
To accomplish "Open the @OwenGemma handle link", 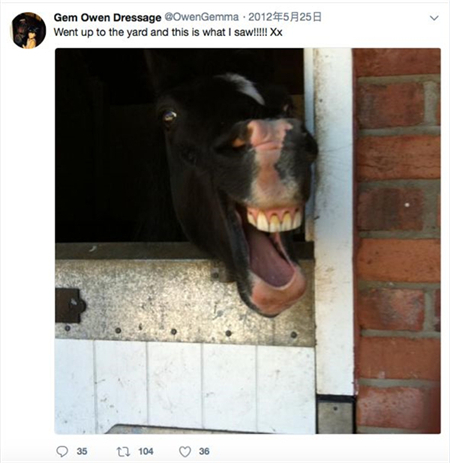I will click(x=202, y=17).
